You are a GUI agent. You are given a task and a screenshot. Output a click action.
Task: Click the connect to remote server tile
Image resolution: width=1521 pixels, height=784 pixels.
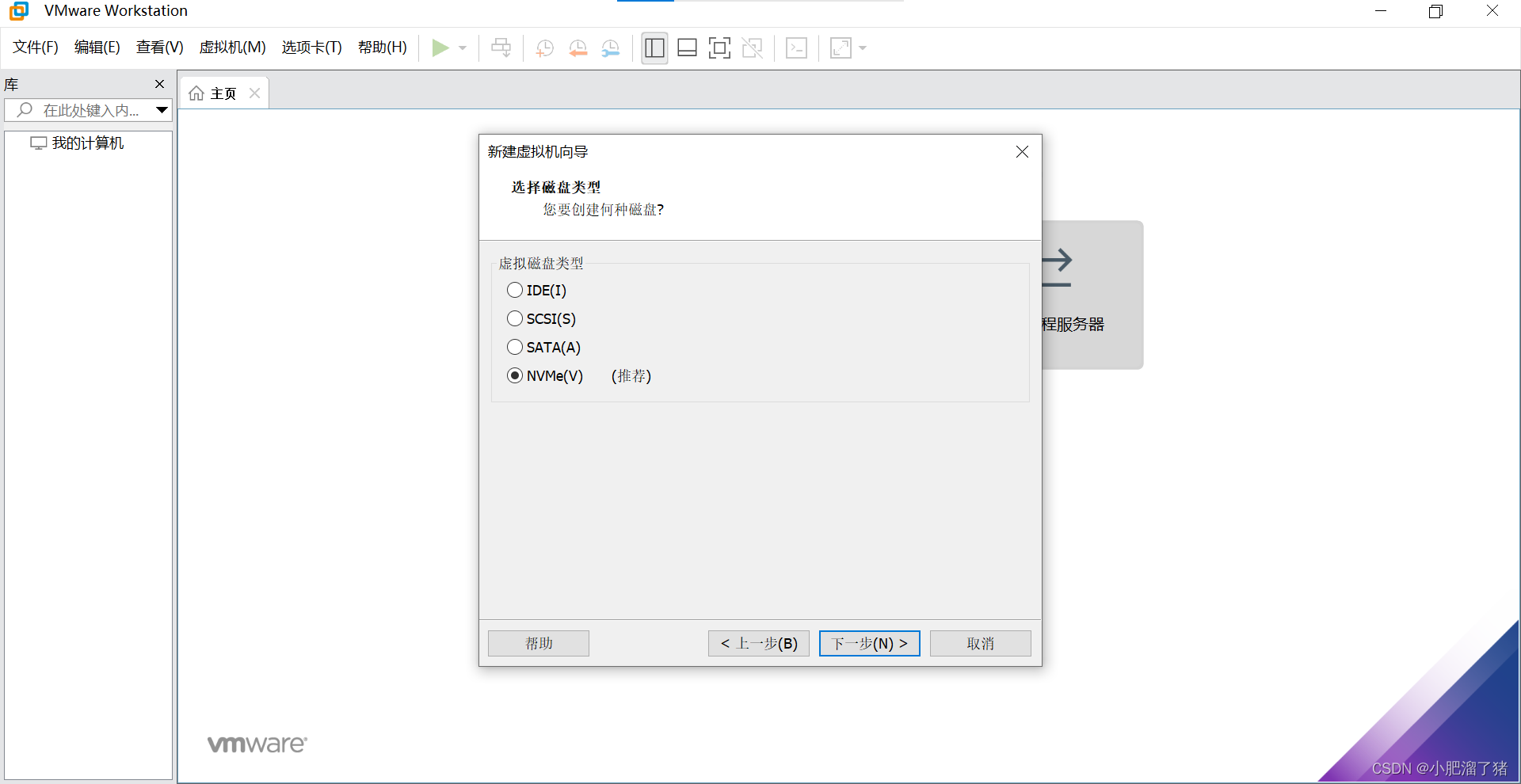1092,295
